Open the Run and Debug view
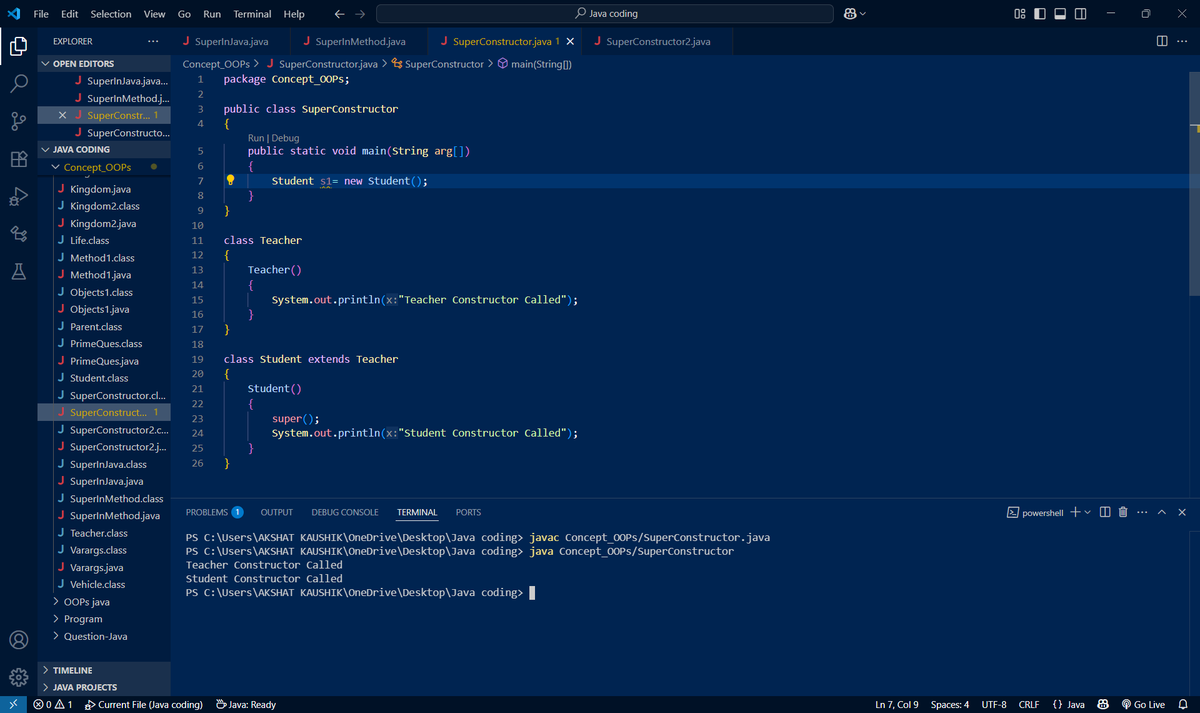The image size is (1200, 713). (18, 196)
